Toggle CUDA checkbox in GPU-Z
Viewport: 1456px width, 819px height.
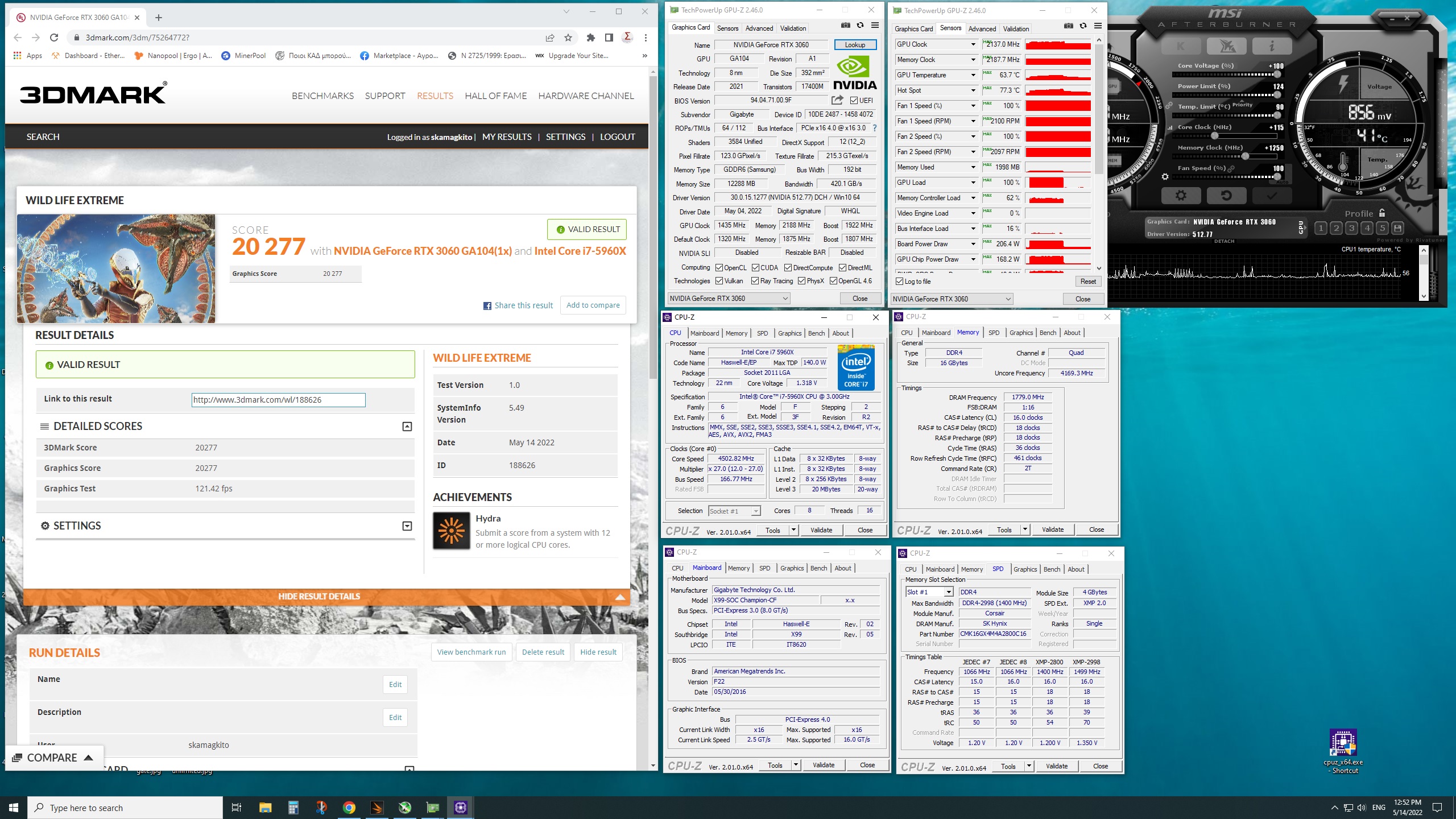click(x=756, y=268)
